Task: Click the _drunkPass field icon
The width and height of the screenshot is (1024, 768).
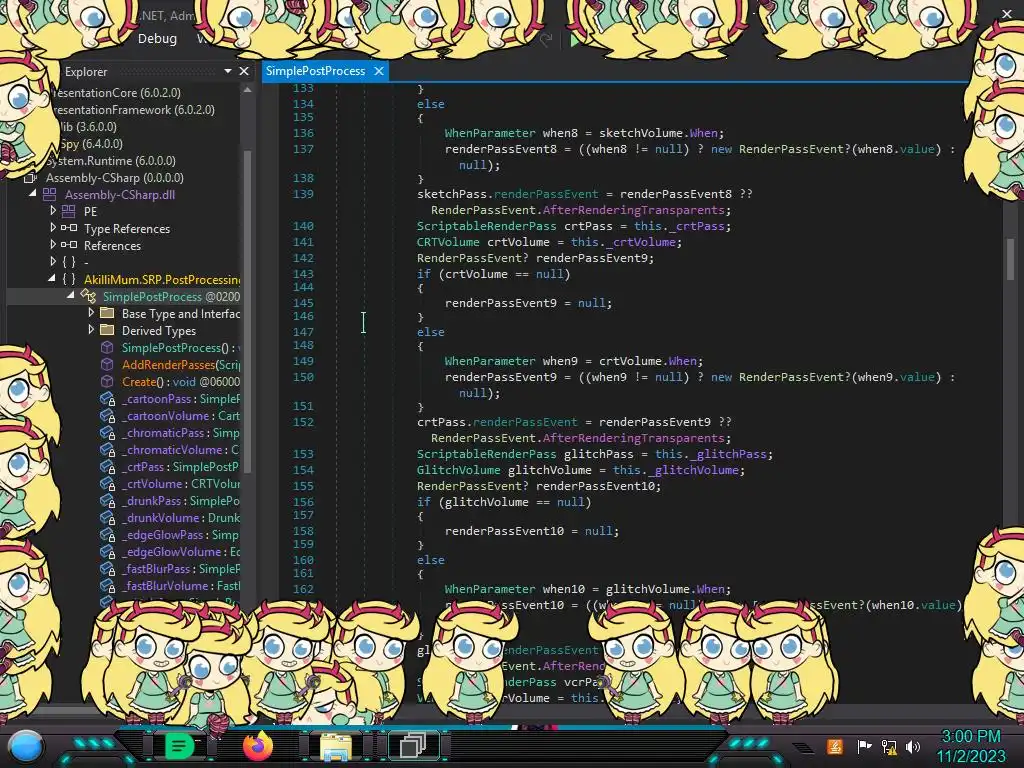Action: [x=107, y=500]
